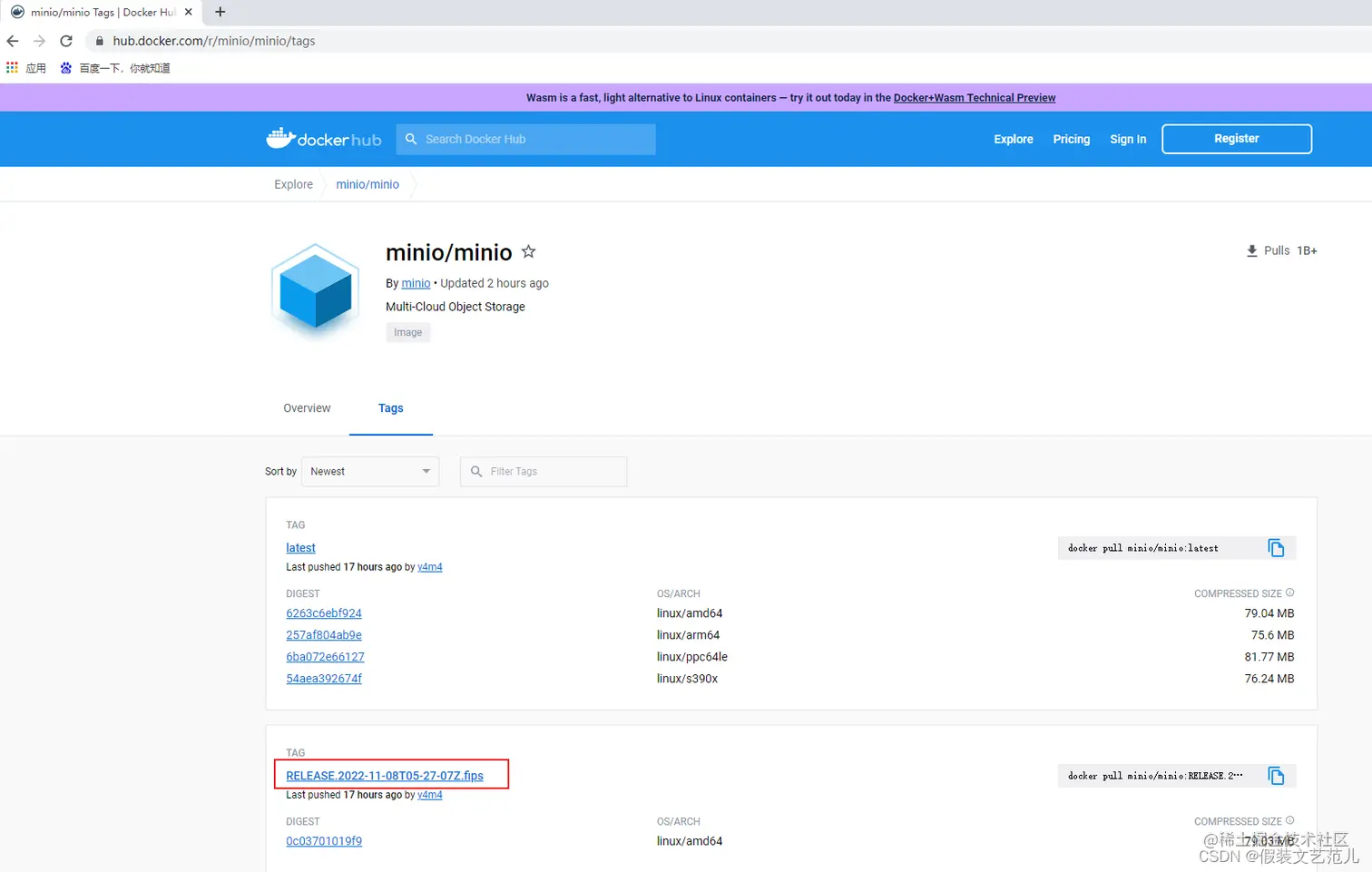This screenshot has height=872, width=1372.
Task: Switch to the Overview tab
Action: pyautogui.click(x=307, y=408)
